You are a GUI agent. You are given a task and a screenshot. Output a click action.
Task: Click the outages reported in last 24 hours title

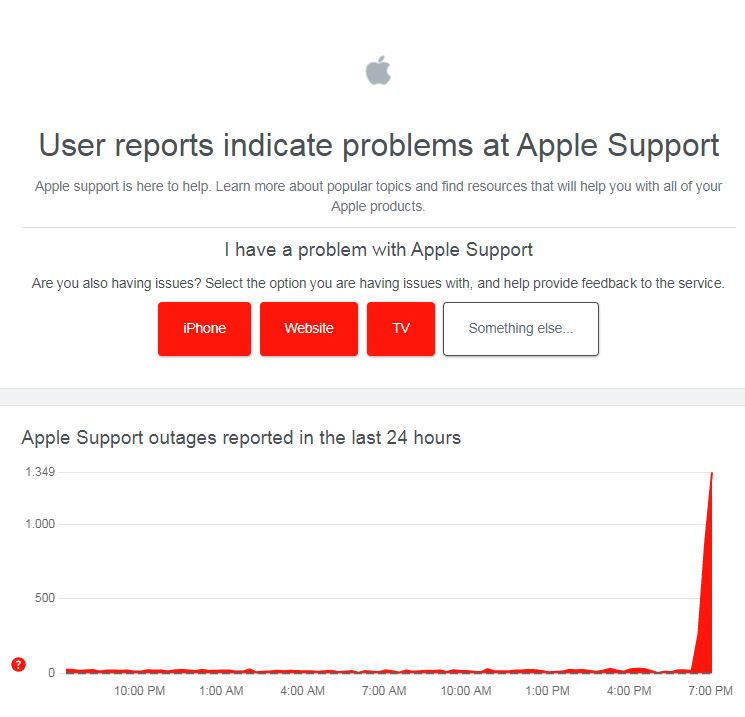tap(241, 437)
